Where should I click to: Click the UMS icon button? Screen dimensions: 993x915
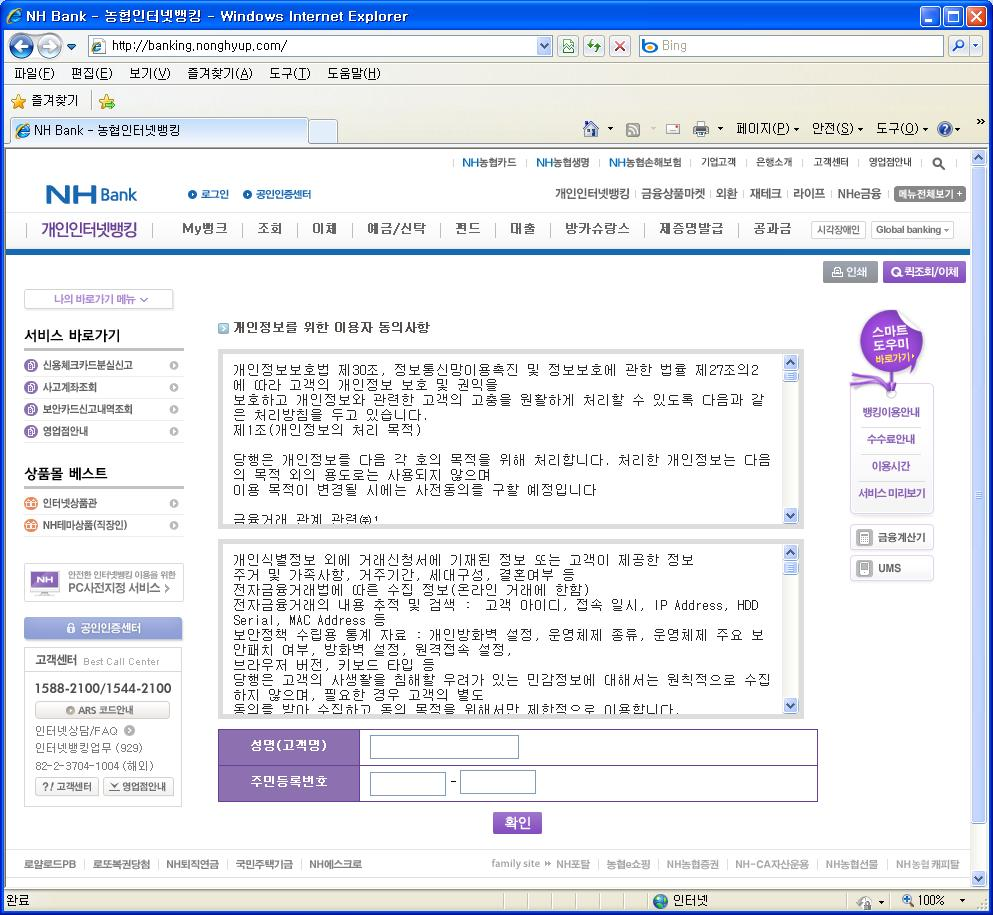[892, 568]
